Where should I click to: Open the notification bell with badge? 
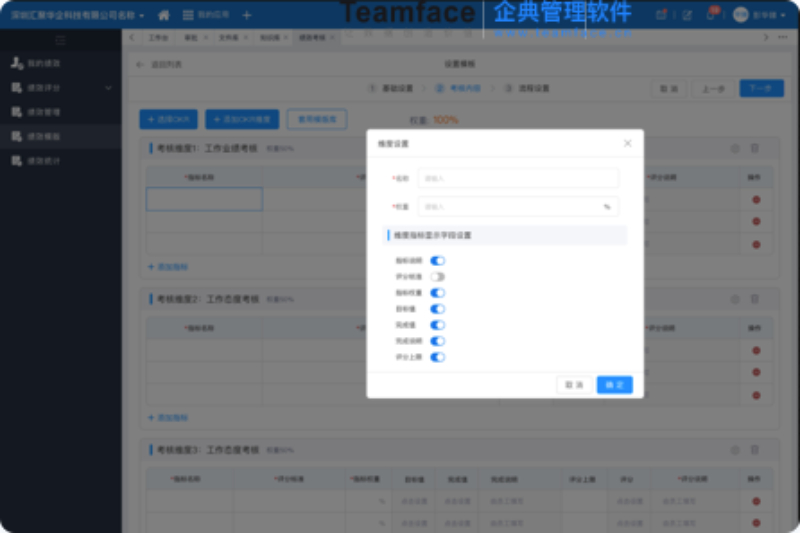coord(711,14)
